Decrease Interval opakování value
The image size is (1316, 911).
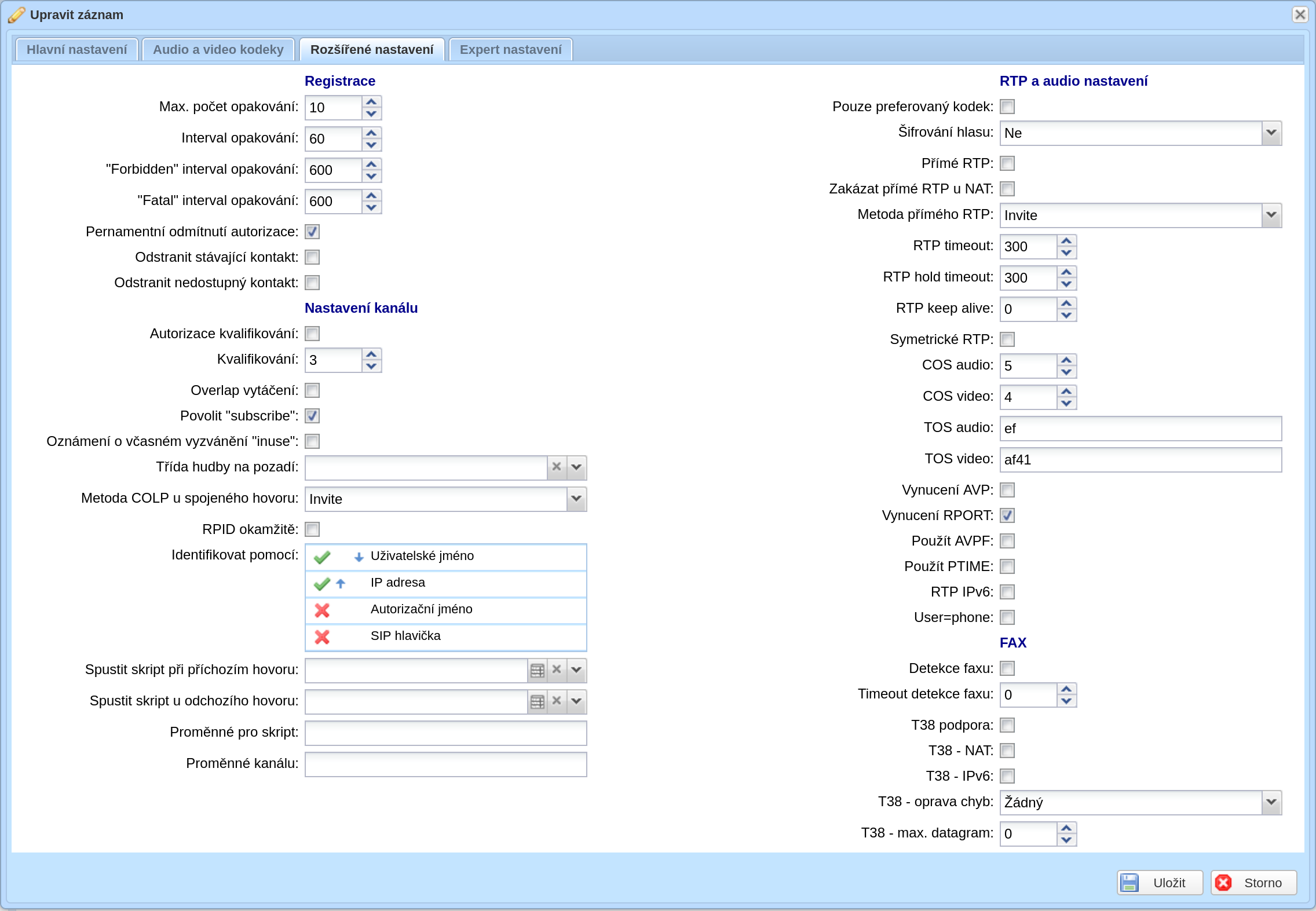tap(372, 145)
